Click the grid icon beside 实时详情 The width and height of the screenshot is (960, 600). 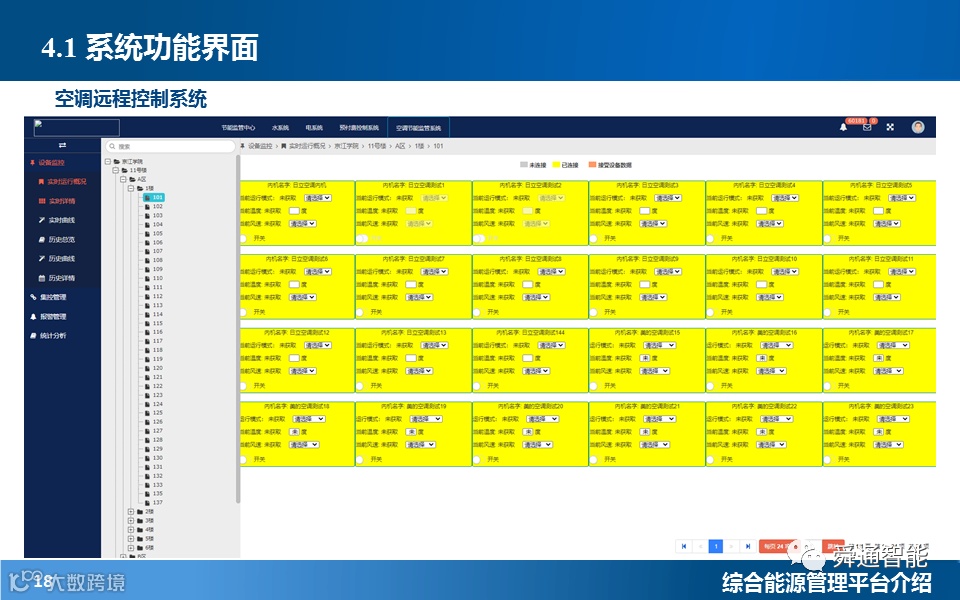click(42, 201)
